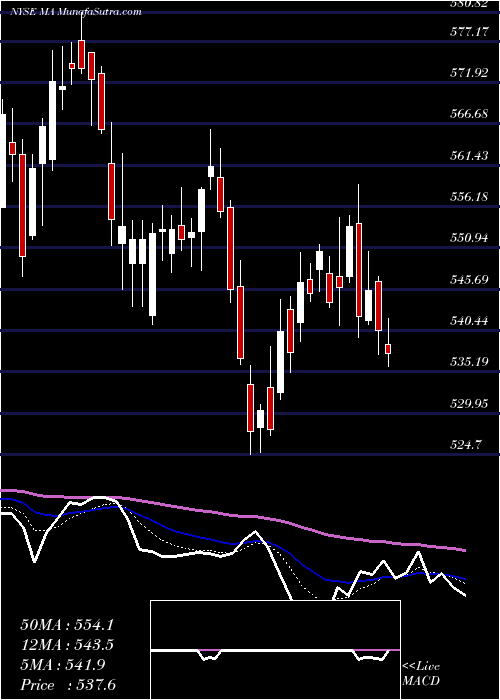The width and height of the screenshot is (500, 700).
Task: Select the 545.69 price axis label
Action: (469, 279)
